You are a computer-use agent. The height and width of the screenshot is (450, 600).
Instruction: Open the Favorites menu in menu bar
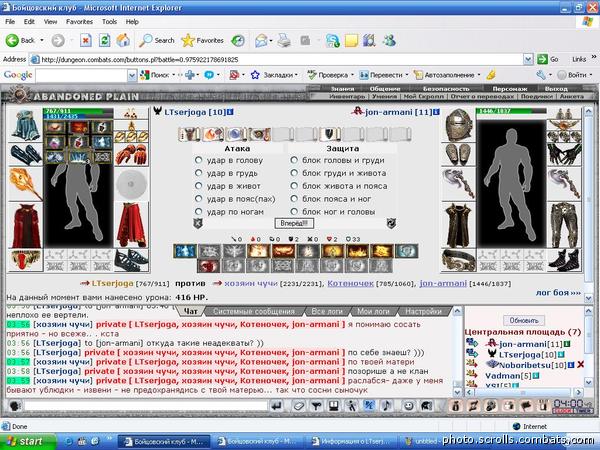[x=79, y=22]
